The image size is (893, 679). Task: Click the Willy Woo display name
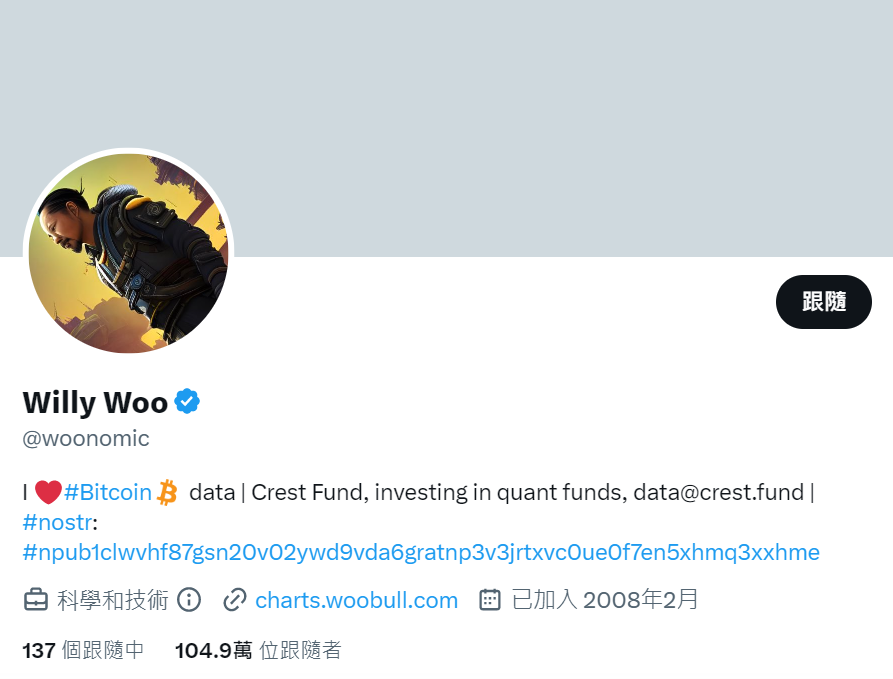(95, 402)
